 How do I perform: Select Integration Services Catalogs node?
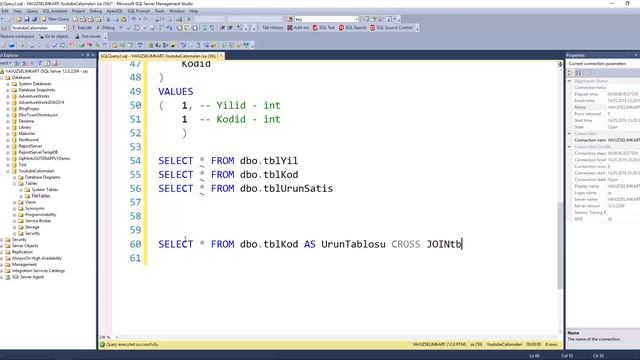(x=38, y=271)
